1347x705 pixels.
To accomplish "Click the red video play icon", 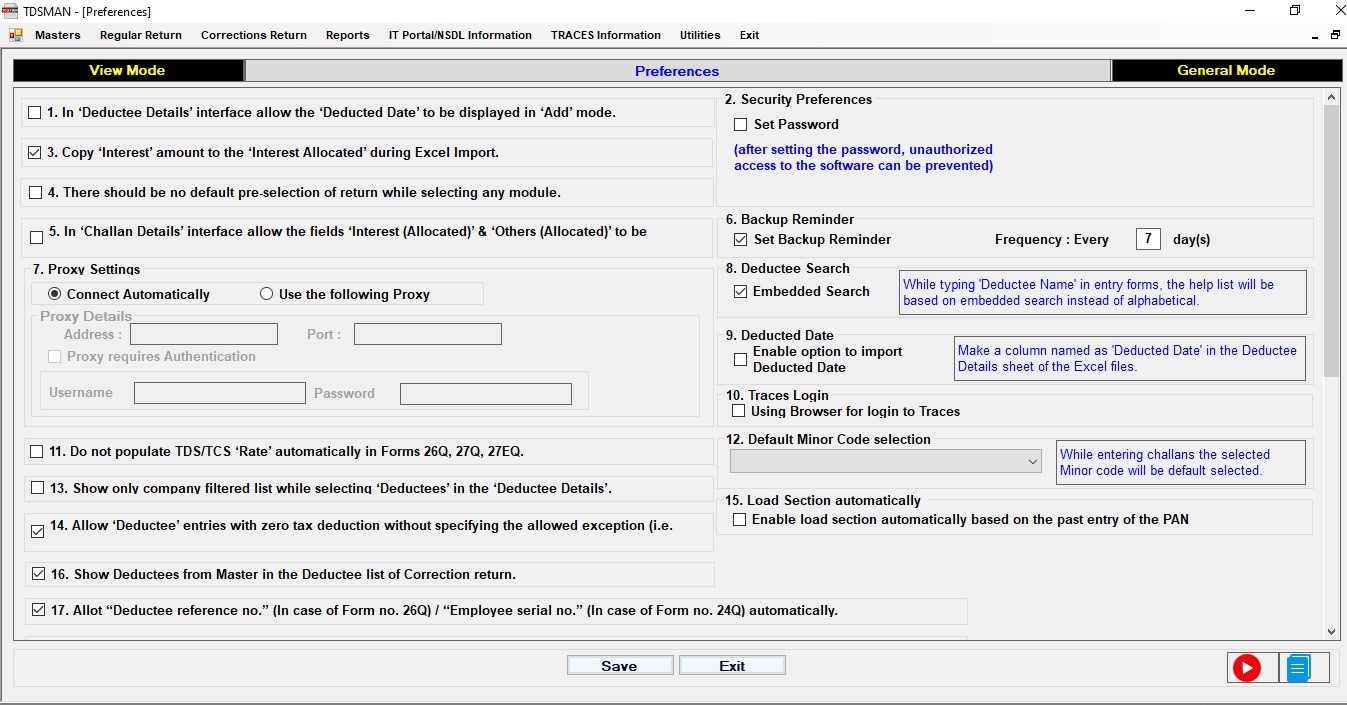I will (x=1246, y=667).
